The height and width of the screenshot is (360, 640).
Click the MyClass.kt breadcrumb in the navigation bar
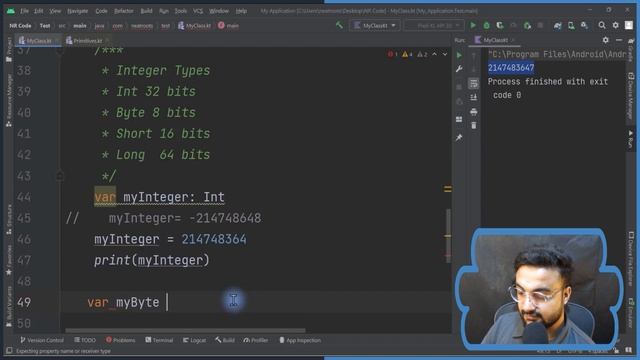tap(194, 26)
